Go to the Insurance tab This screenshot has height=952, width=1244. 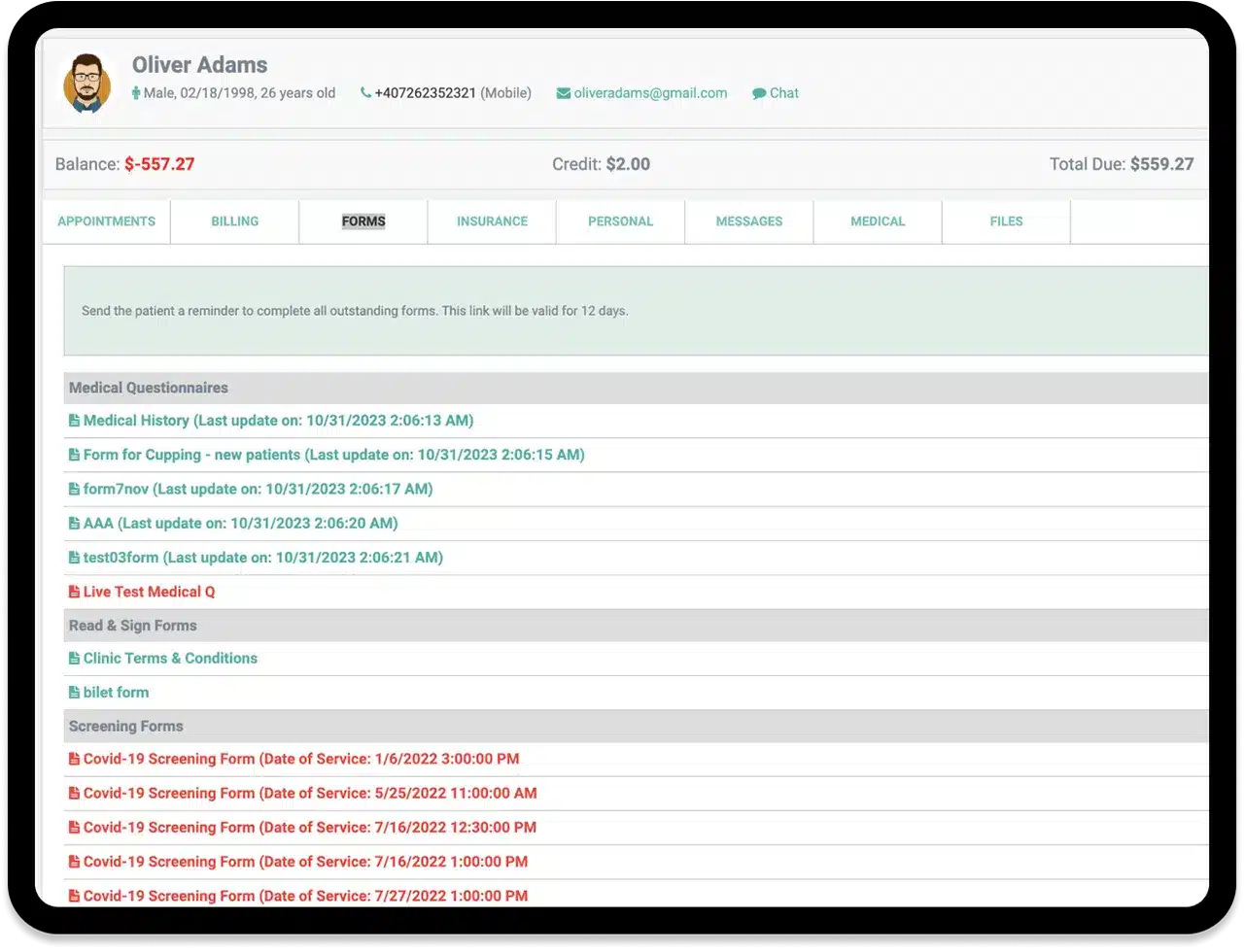tap(492, 221)
